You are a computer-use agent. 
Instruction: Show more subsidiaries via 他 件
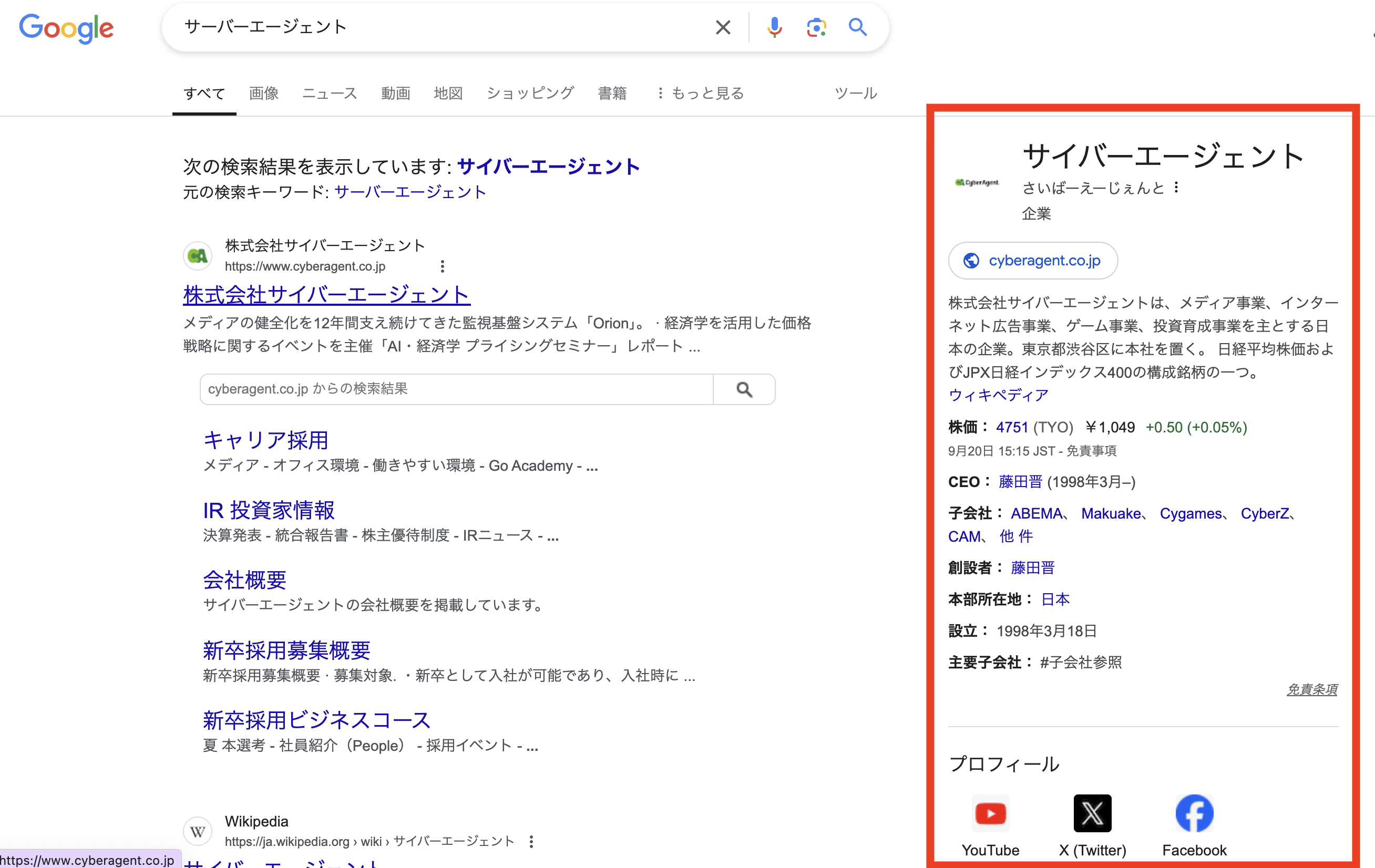pyautogui.click(x=1017, y=536)
